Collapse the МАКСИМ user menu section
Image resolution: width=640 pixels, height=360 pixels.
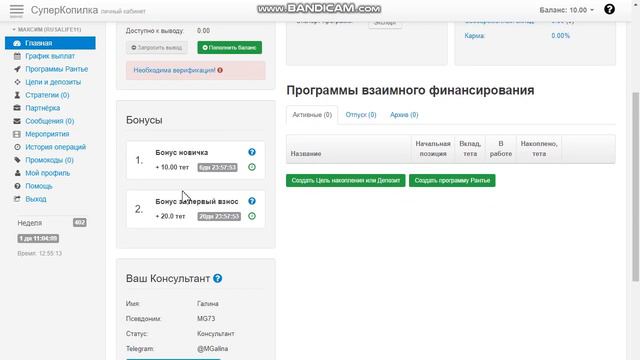tap(47, 29)
